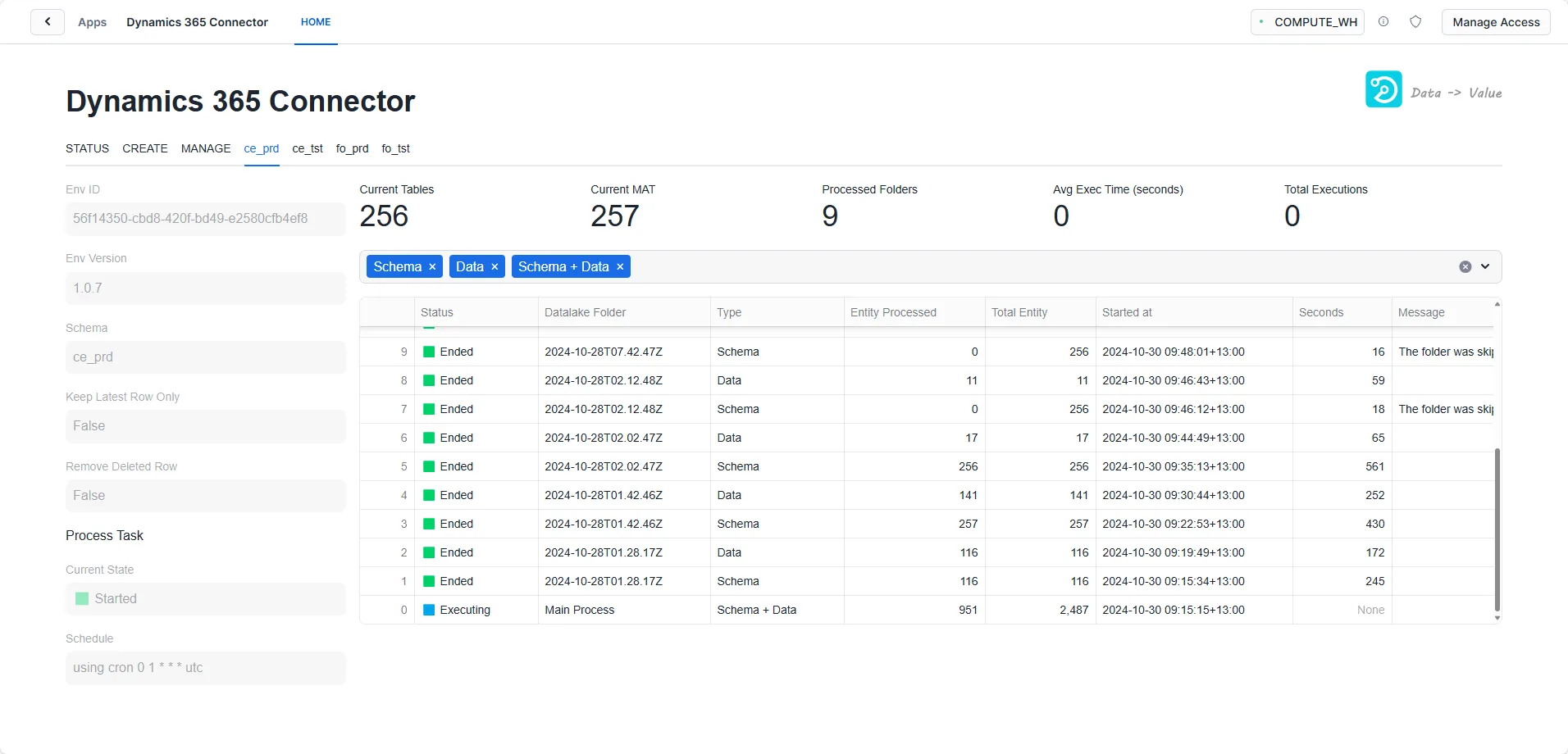Remove the Data filter tag
The width and height of the screenshot is (1568, 754).
click(x=495, y=267)
